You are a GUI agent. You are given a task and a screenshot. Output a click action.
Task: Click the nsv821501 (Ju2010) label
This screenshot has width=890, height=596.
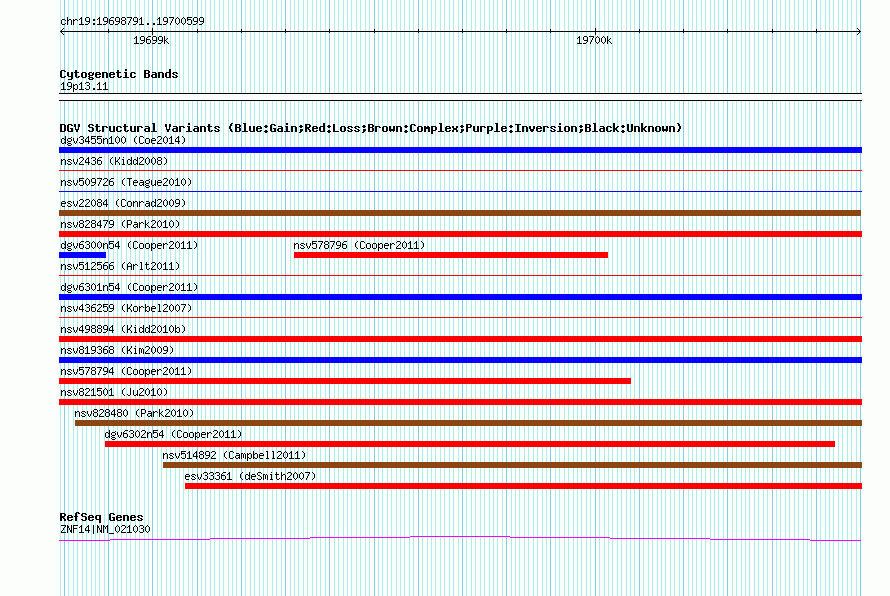point(114,392)
